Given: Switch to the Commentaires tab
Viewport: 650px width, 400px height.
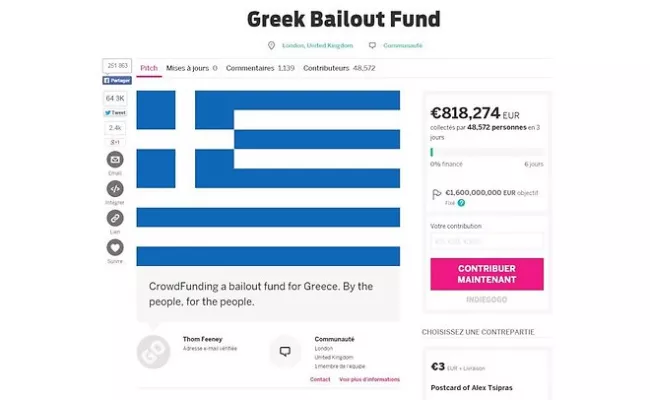Looking at the screenshot, I should click(260, 68).
